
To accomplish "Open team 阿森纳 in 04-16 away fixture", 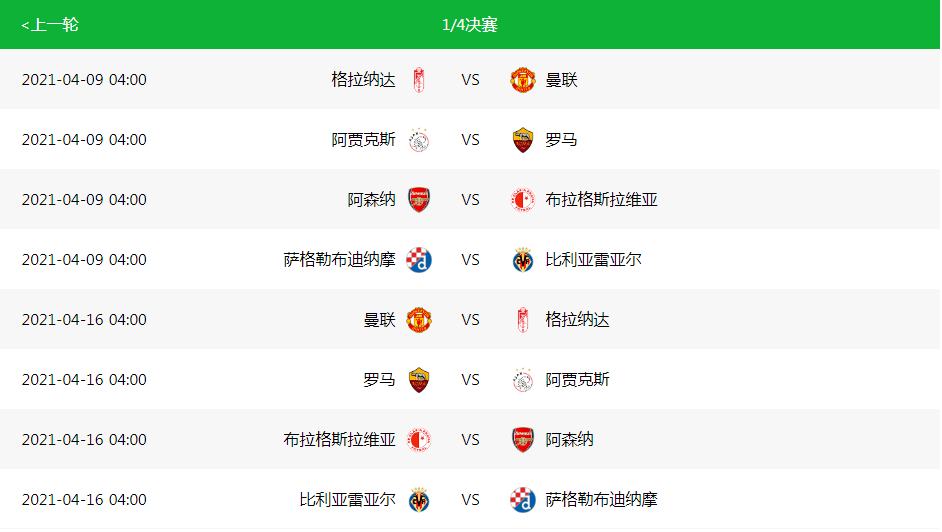I will pyautogui.click(x=570, y=439).
